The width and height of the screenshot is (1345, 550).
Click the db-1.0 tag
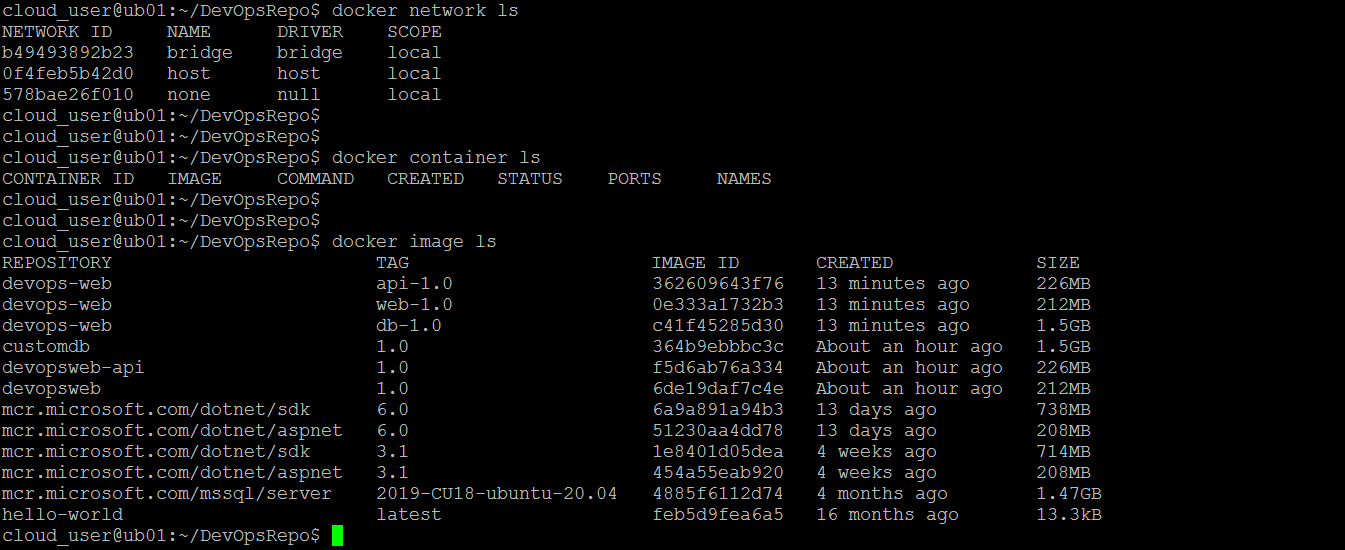point(409,326)
